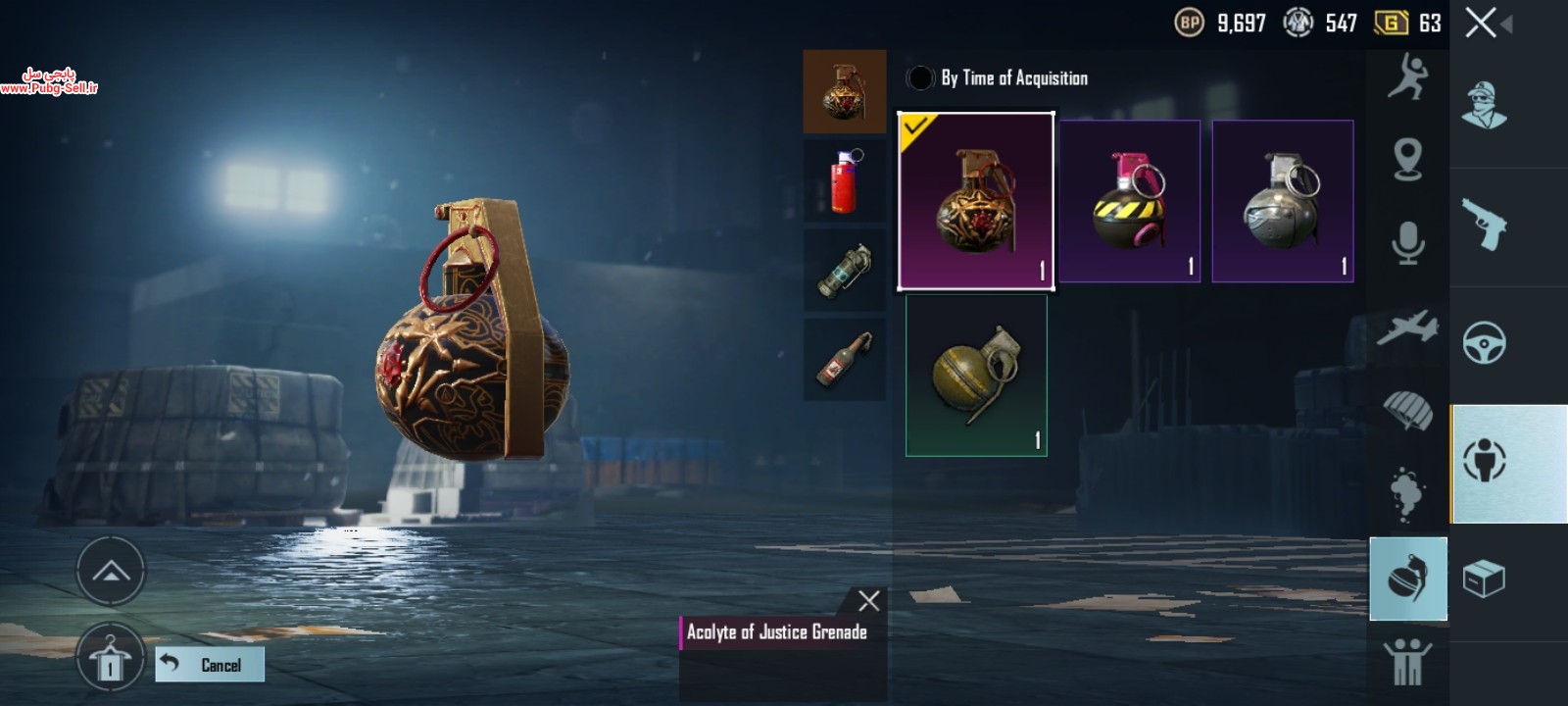Image resolution: width=1568 pixels, height=706 pixels.
Task: Select the default olive green grenade
Action: 976,376
